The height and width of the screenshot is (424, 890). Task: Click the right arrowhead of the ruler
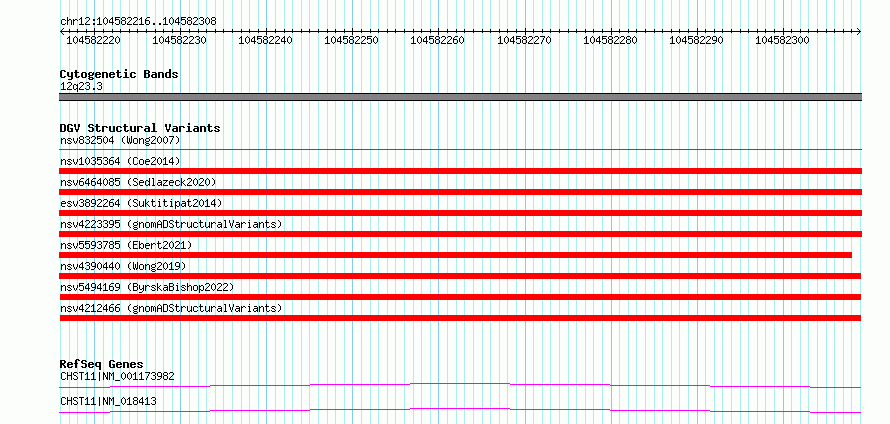[x=859, y=32]
